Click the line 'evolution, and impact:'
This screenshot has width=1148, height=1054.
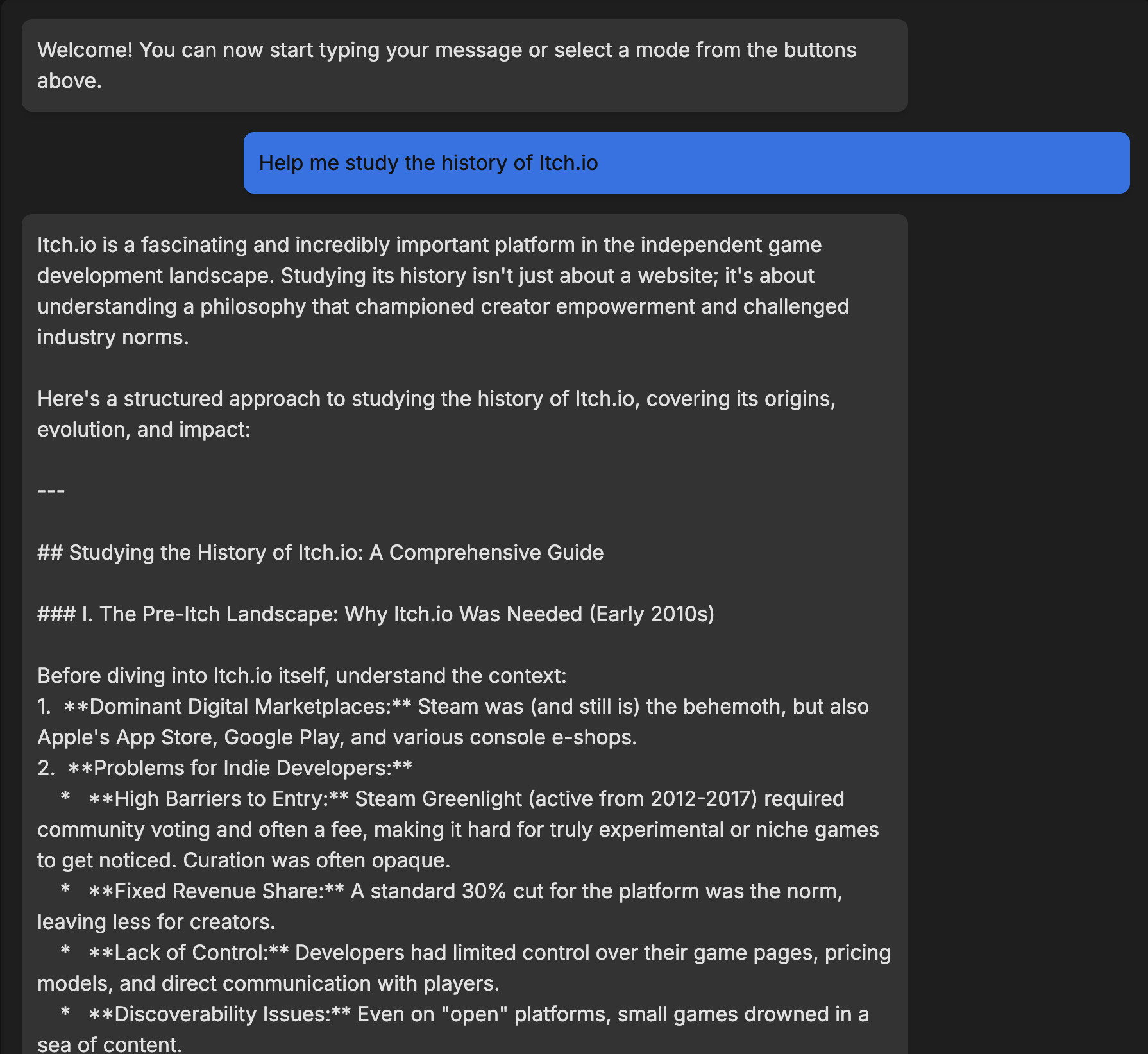(144, 430)
